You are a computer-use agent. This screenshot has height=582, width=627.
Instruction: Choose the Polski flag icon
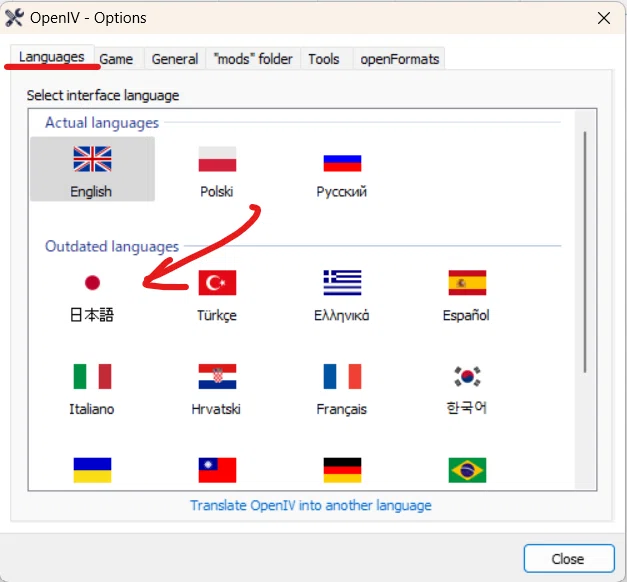[217, 159]
